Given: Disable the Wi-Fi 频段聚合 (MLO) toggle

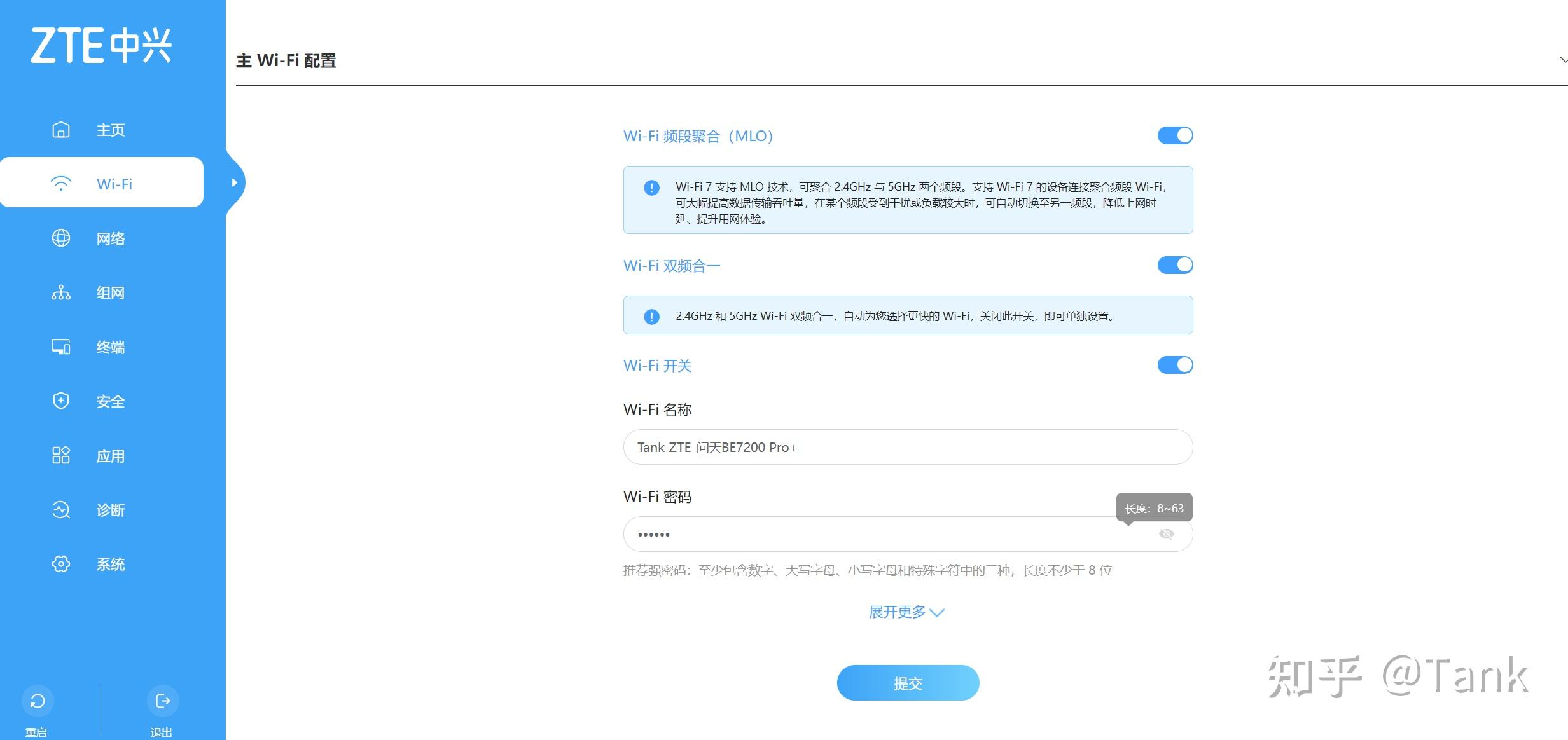Looking at the screenshot, I should [1174, 135].
